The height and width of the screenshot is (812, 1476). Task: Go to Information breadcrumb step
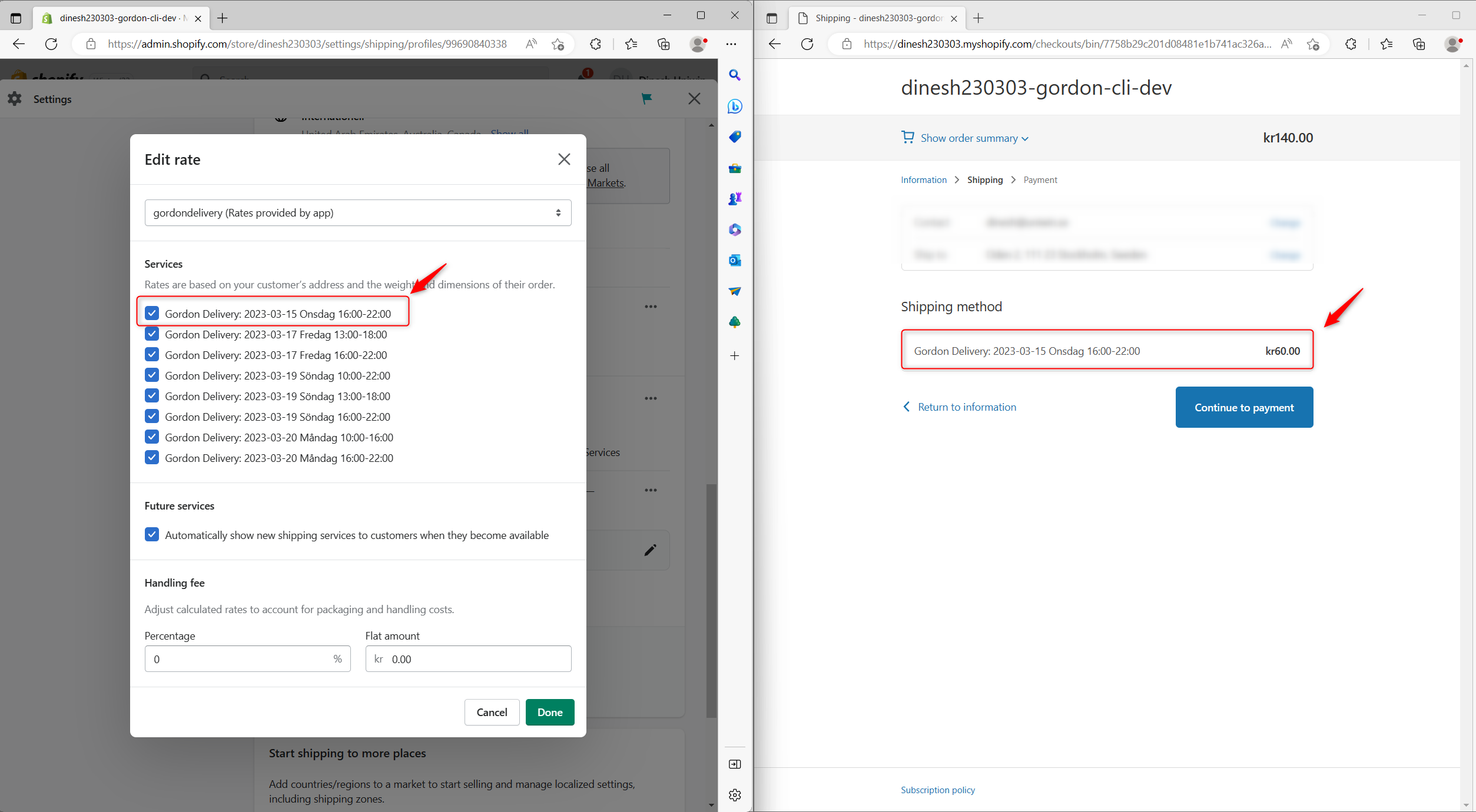[x=923, y=180]
